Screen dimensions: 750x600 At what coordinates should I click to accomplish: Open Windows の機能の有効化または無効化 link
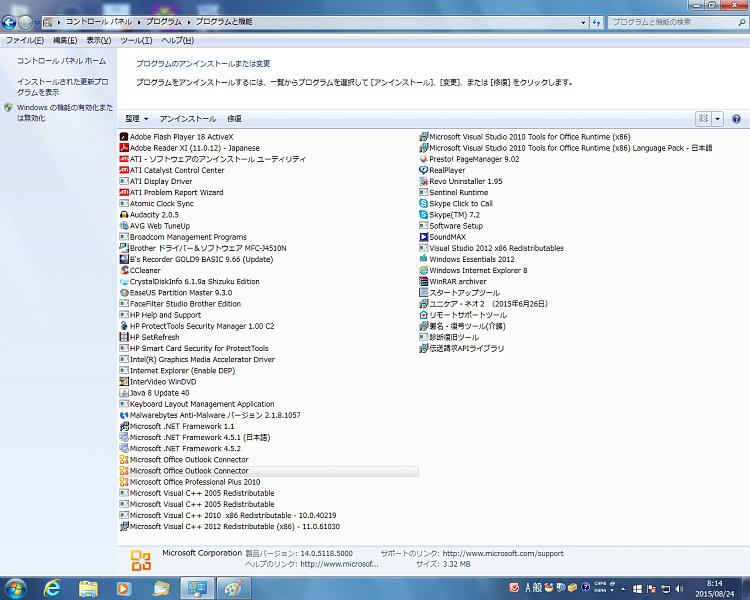[x=65, y=112]
